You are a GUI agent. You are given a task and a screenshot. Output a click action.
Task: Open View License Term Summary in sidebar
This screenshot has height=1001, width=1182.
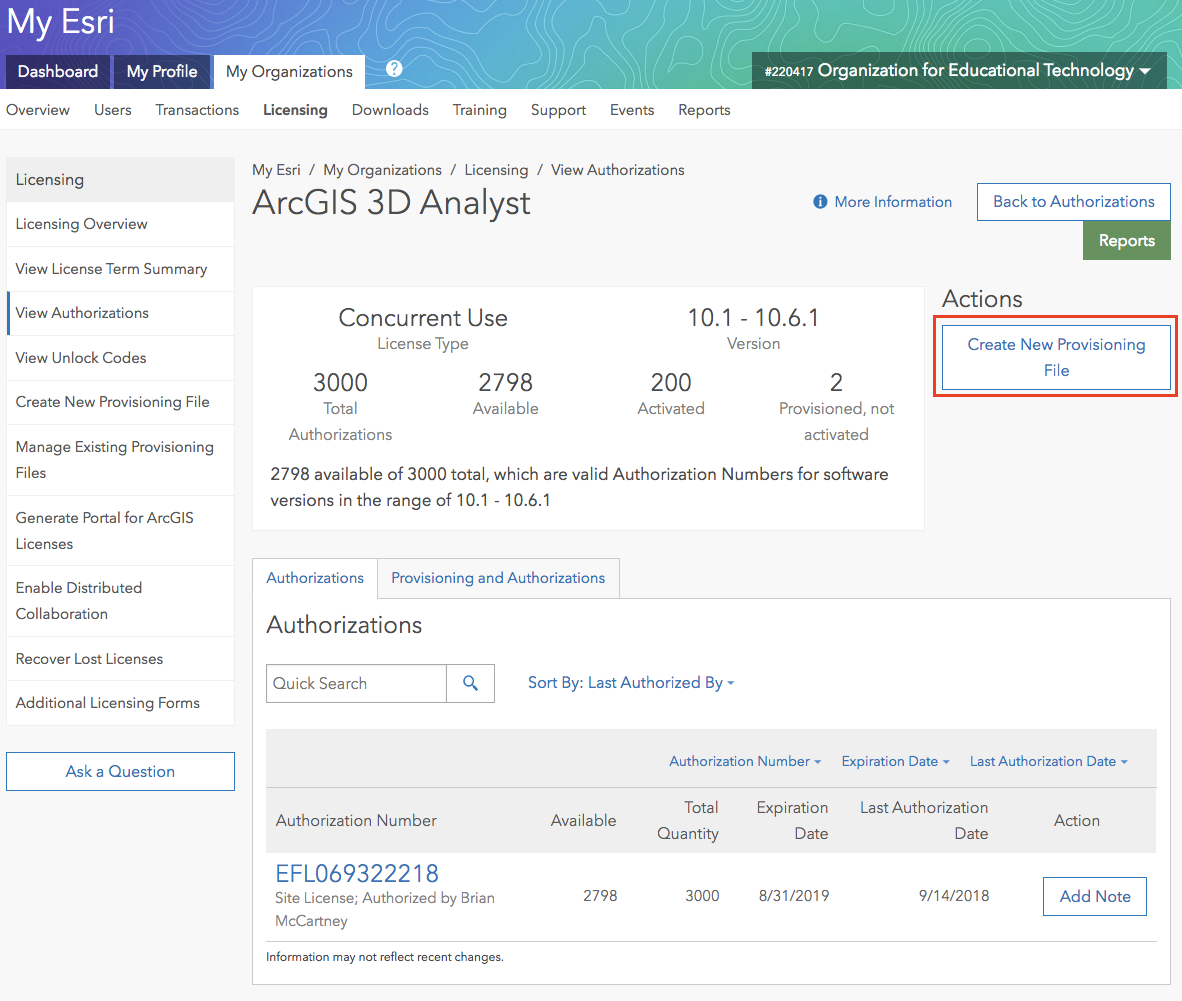tap(121, 269)
